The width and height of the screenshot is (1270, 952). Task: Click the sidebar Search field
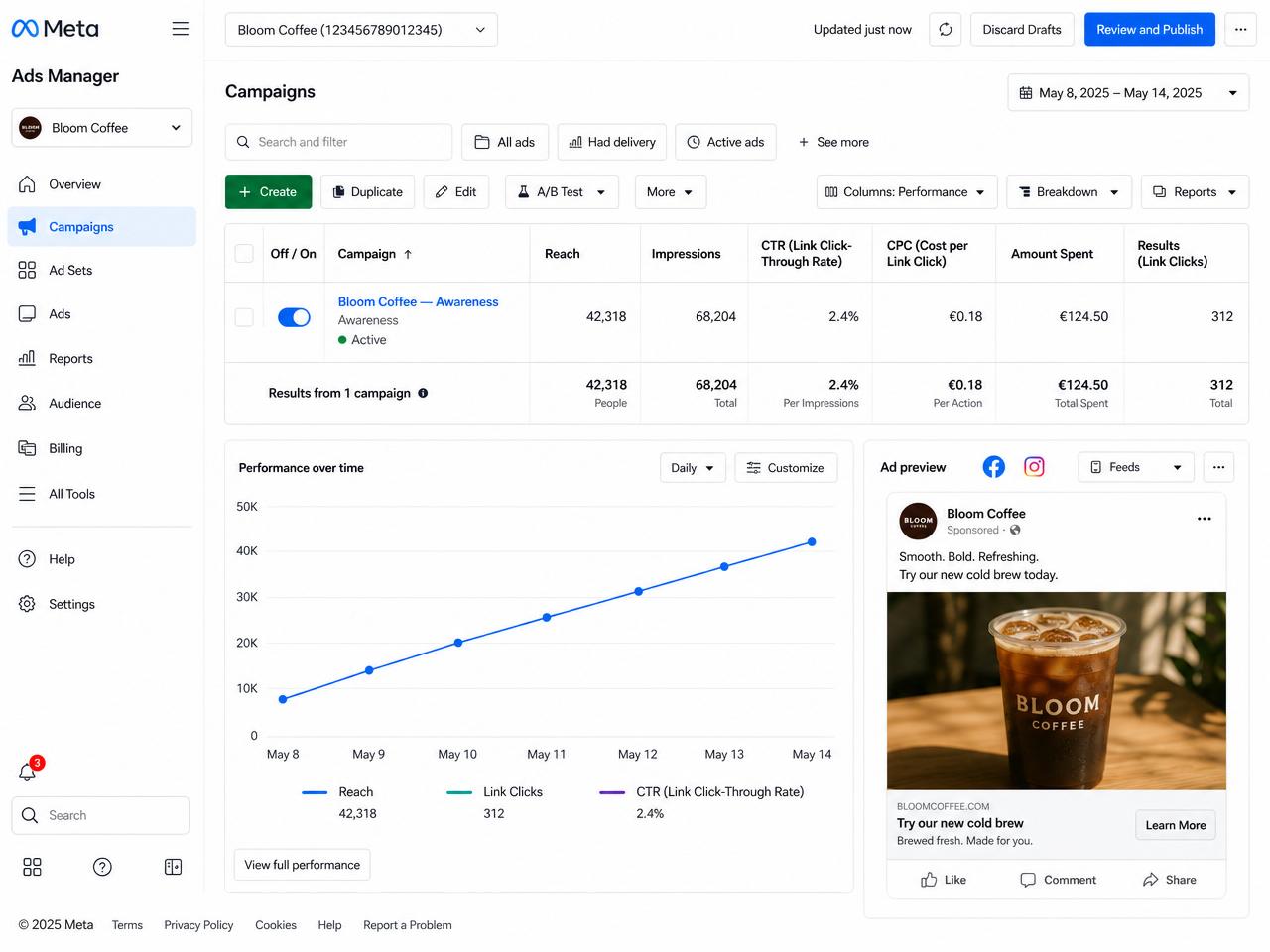(x=101, y=815)
